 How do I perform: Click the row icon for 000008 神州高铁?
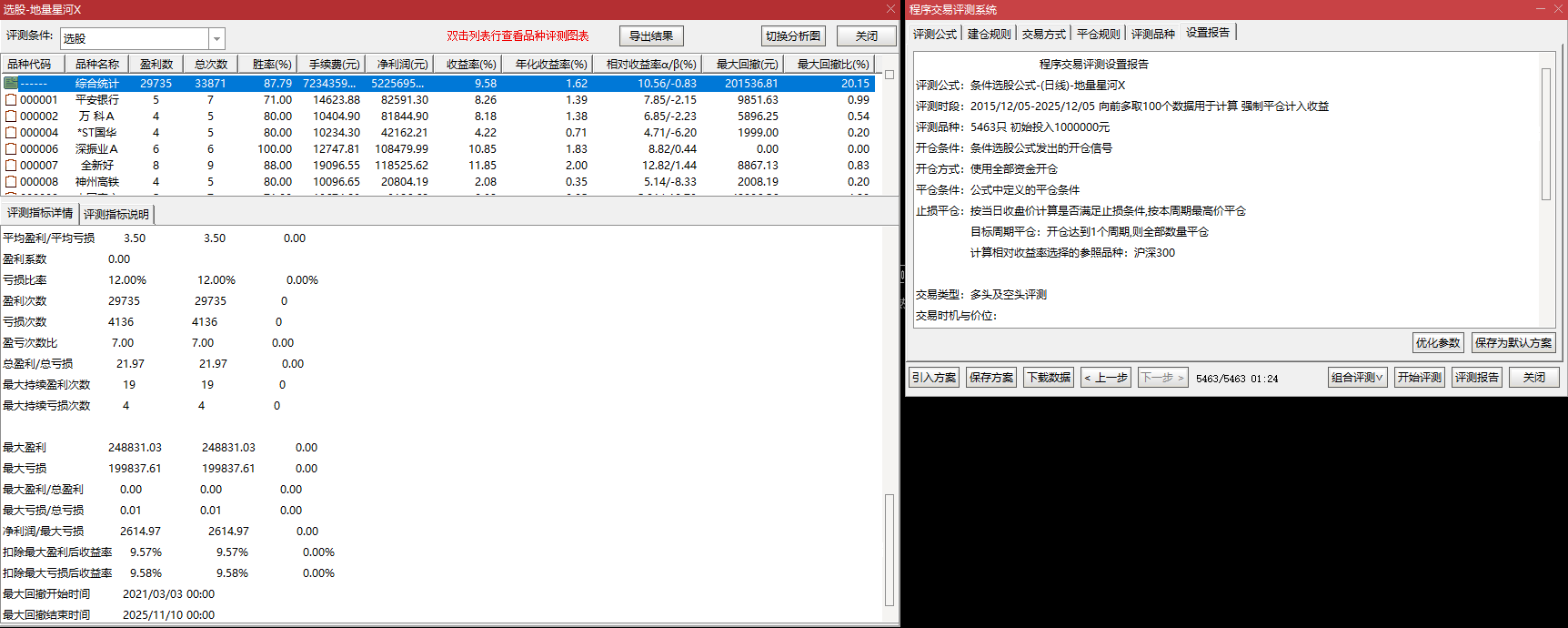[x=11, y=182]
